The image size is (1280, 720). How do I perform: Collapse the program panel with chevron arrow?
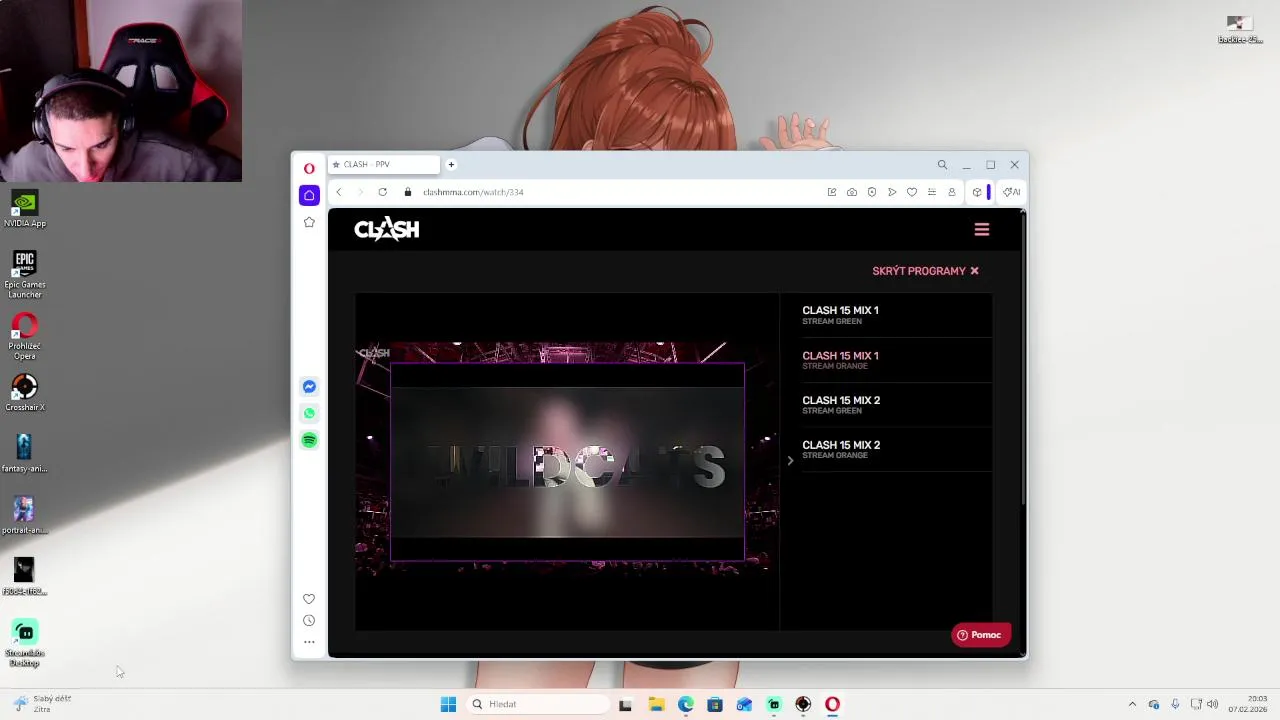[790, 461]
